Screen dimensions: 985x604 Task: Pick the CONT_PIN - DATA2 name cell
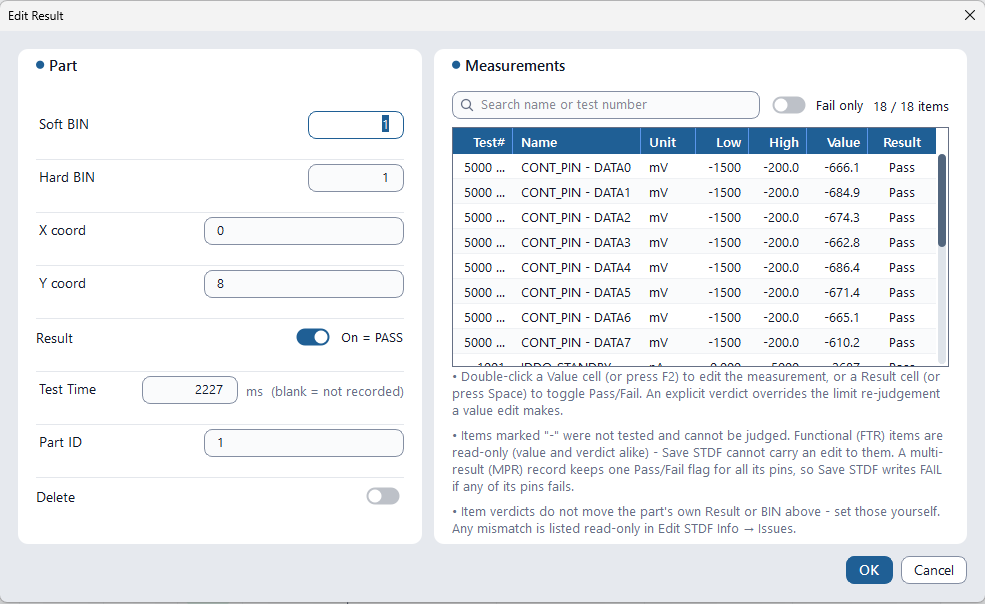(x=576, y=218)
